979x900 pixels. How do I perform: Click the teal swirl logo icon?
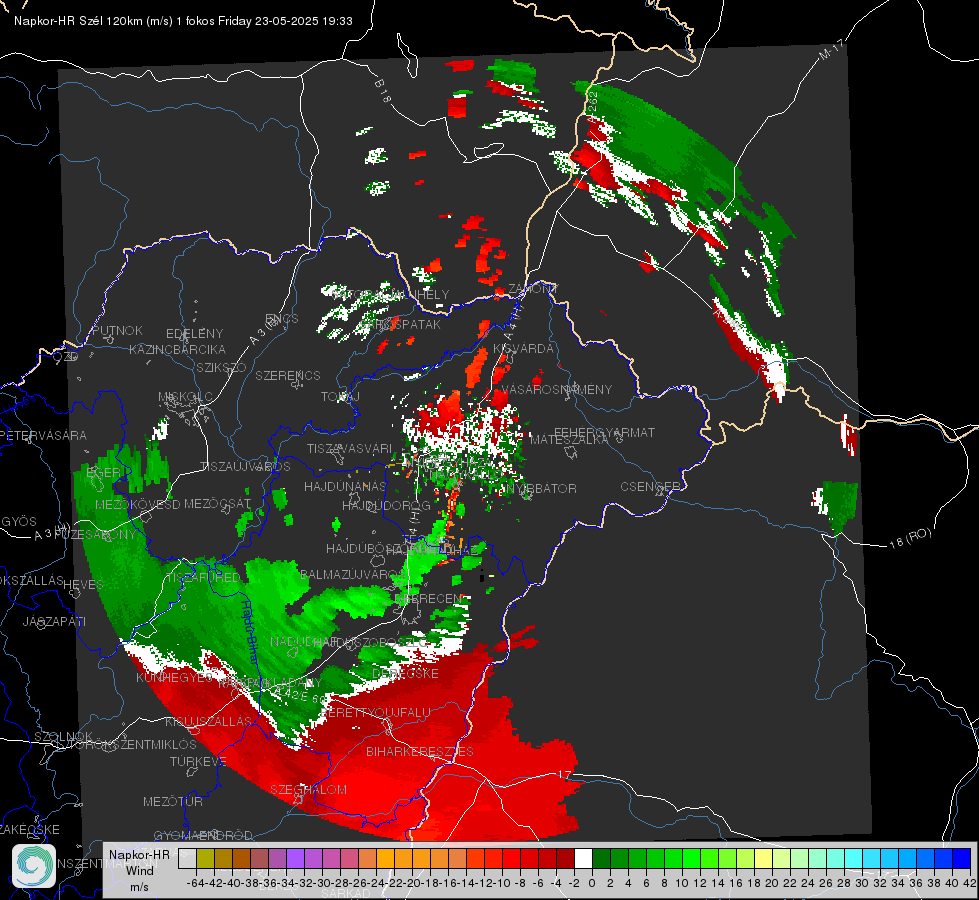coord(34,866)
